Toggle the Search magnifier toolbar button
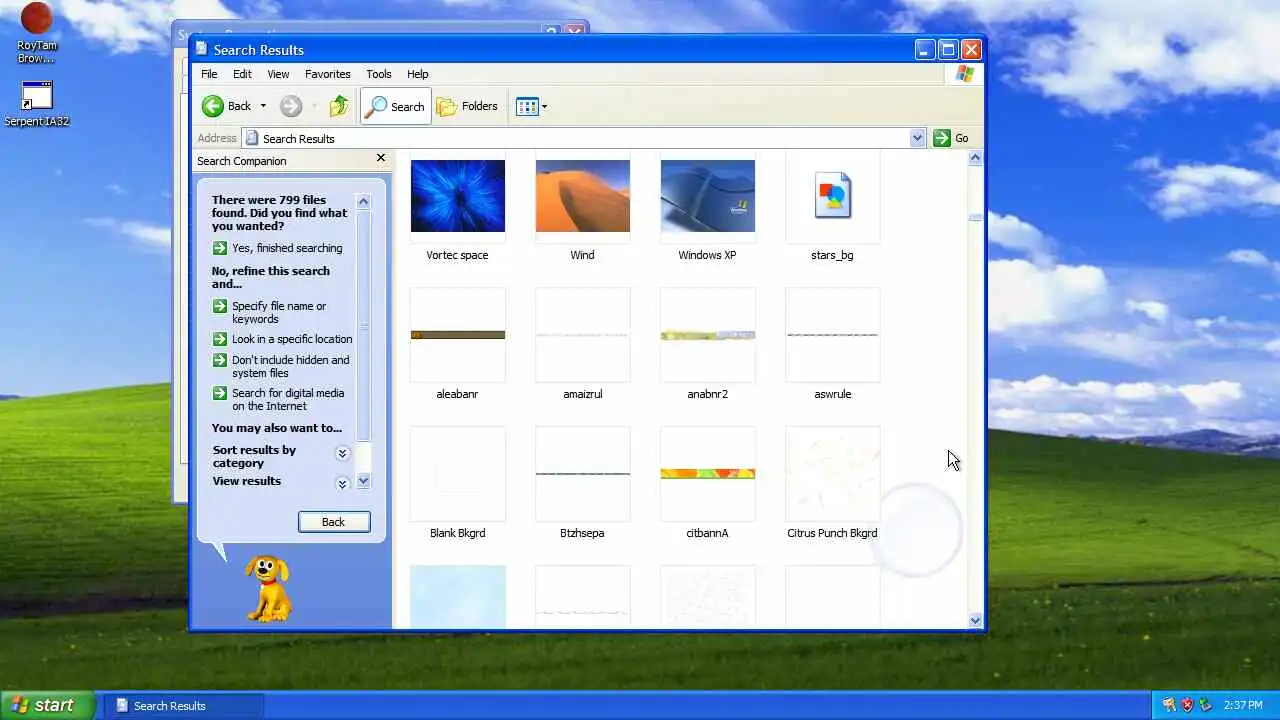This screenshot has width=1280, height=720. 396,106
